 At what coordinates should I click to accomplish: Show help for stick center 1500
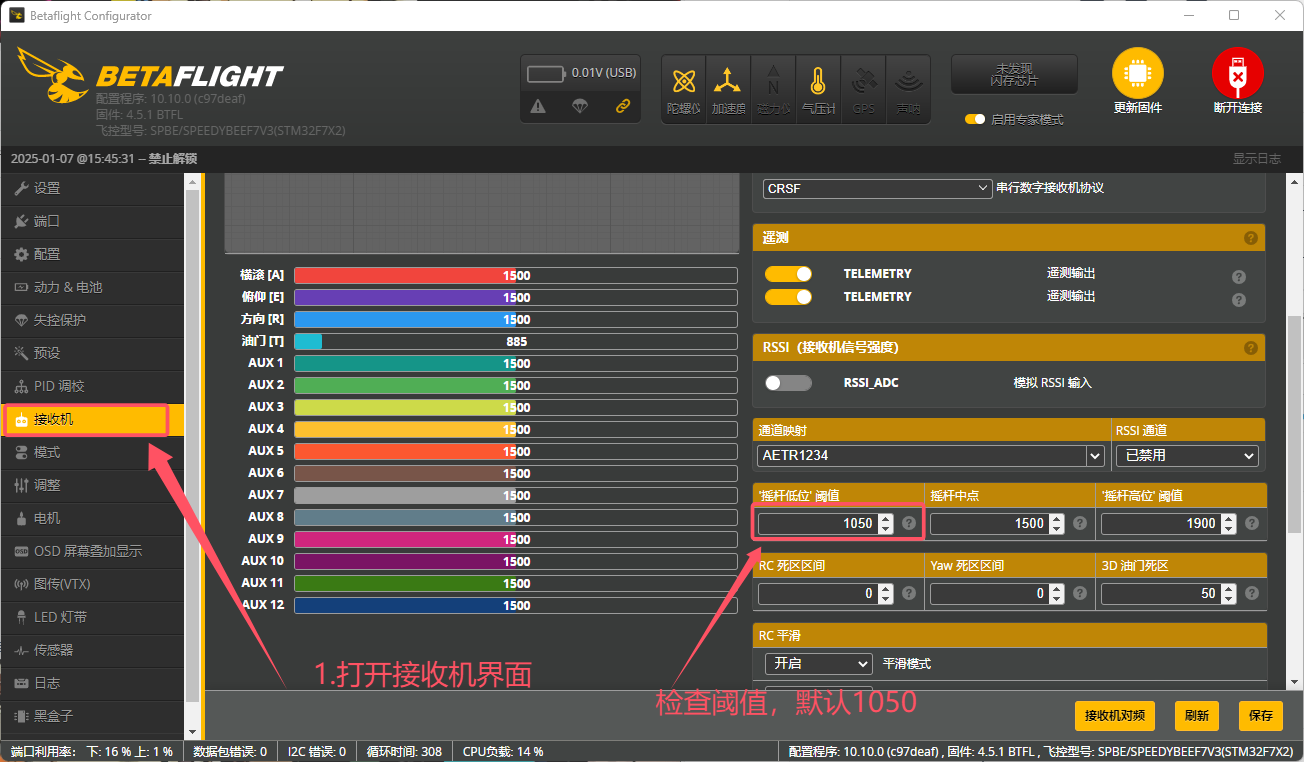tap(1080, 523)
